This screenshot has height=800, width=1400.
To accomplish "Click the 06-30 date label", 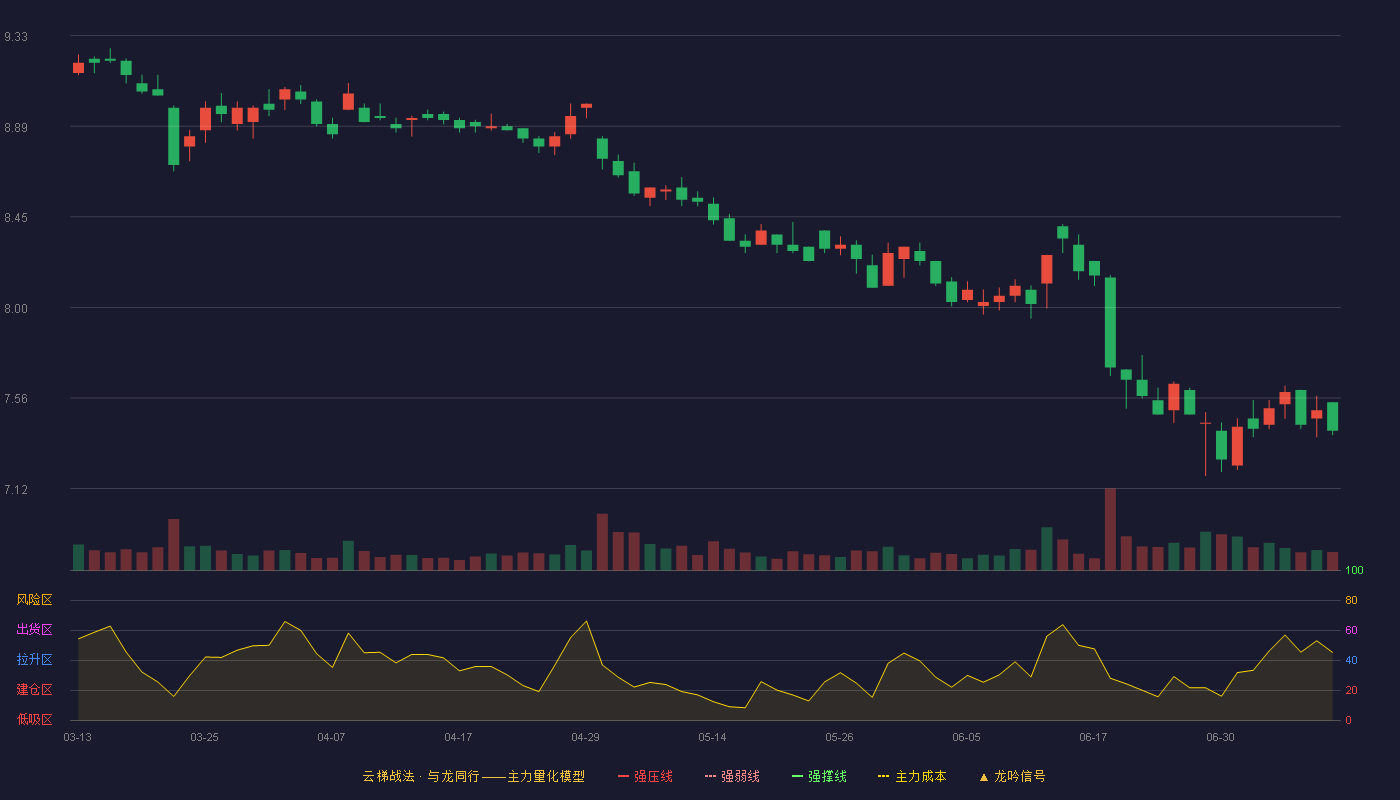I will click(x=1220, y=737).
